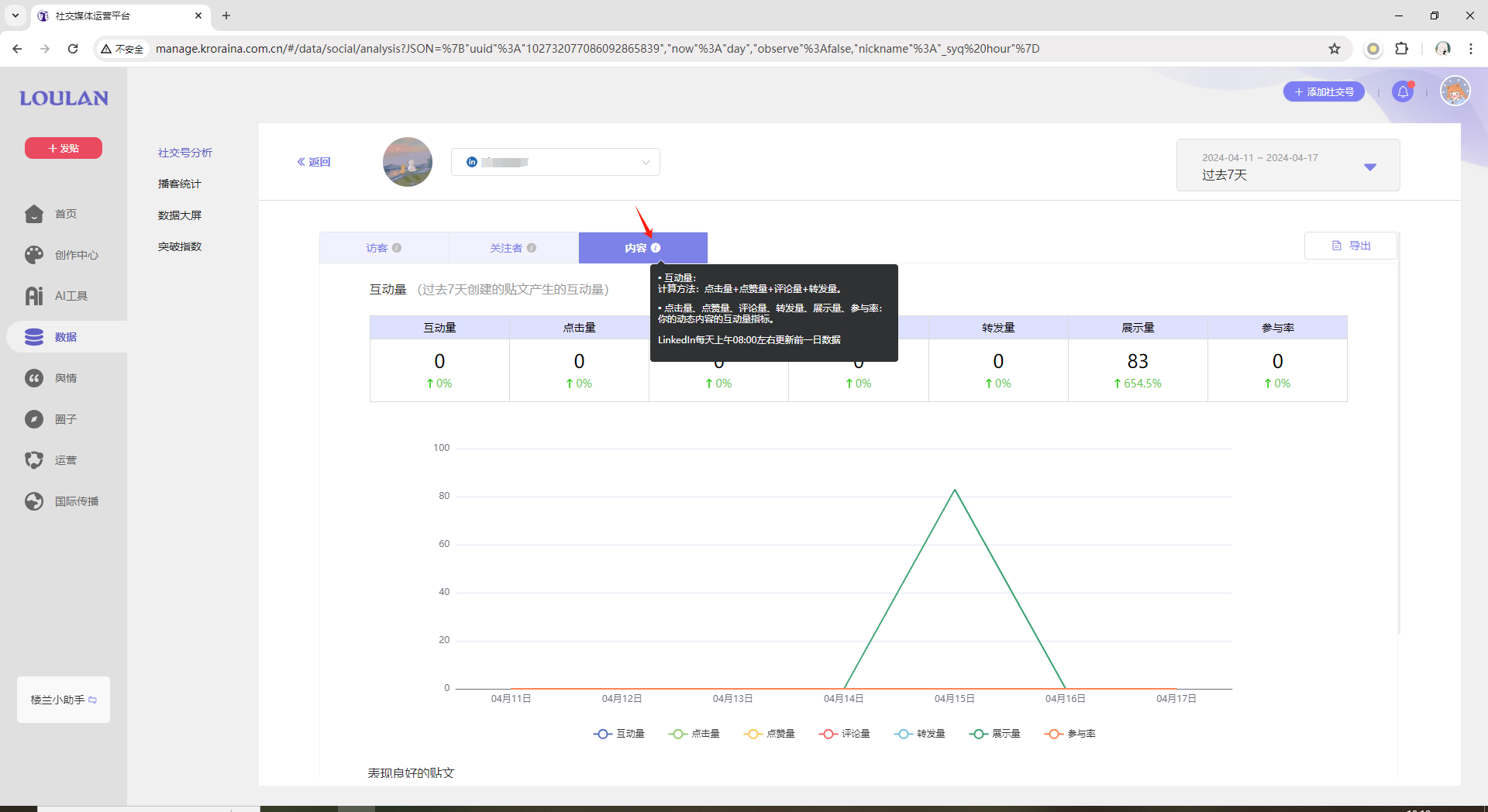Open the browser extensions puzzle icon

[x=1401, y=49]
